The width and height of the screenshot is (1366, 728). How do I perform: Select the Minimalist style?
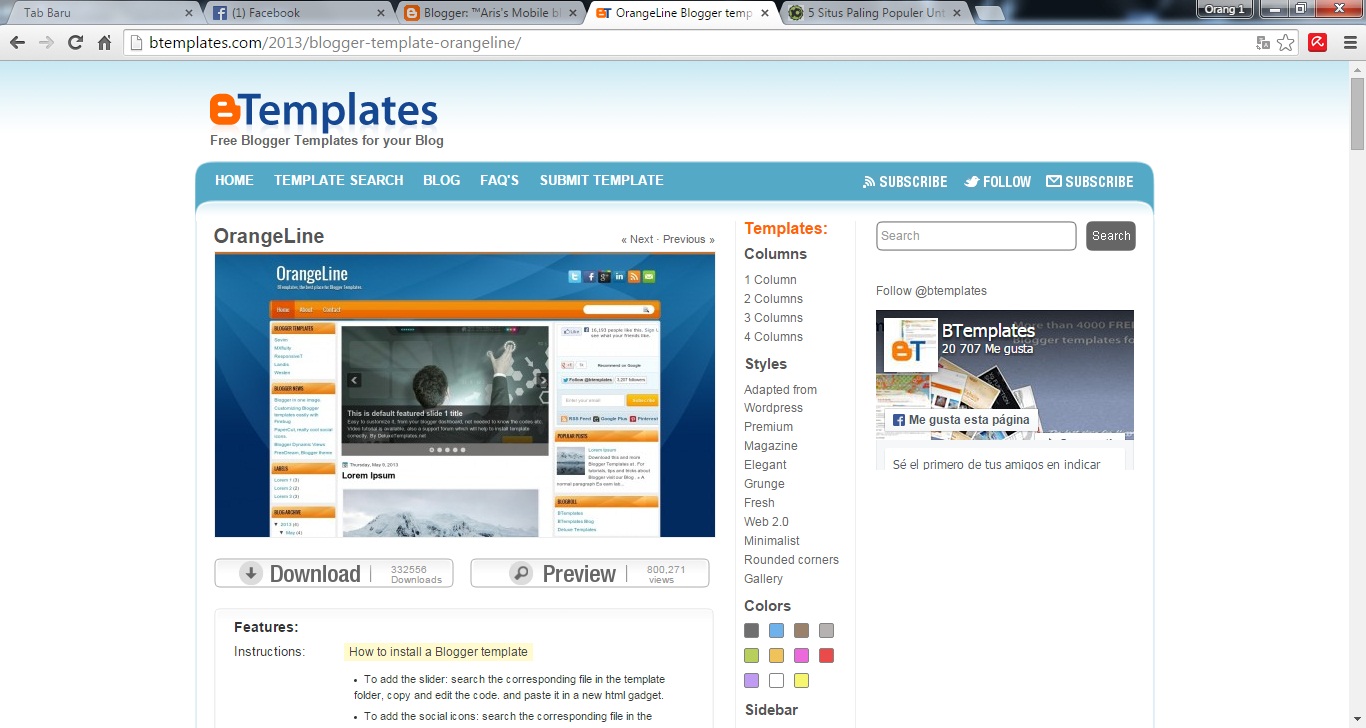click(x=772, y=541)
